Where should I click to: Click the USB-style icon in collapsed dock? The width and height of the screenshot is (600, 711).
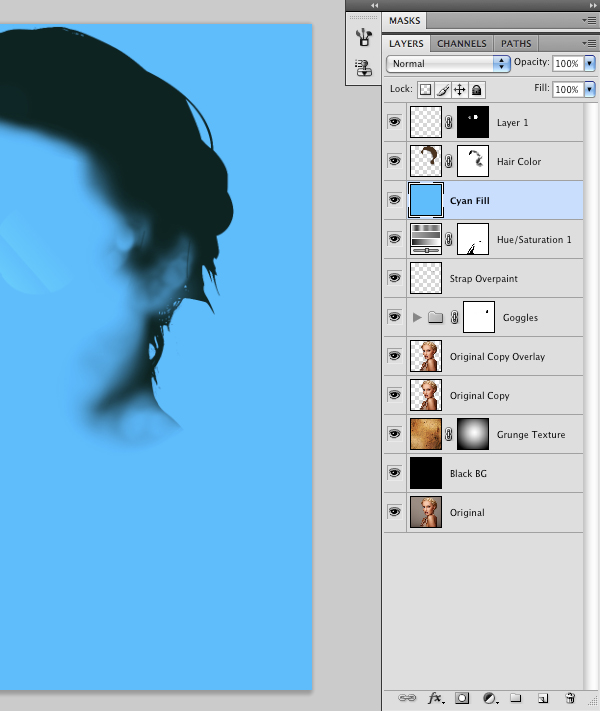click(364, 37)
